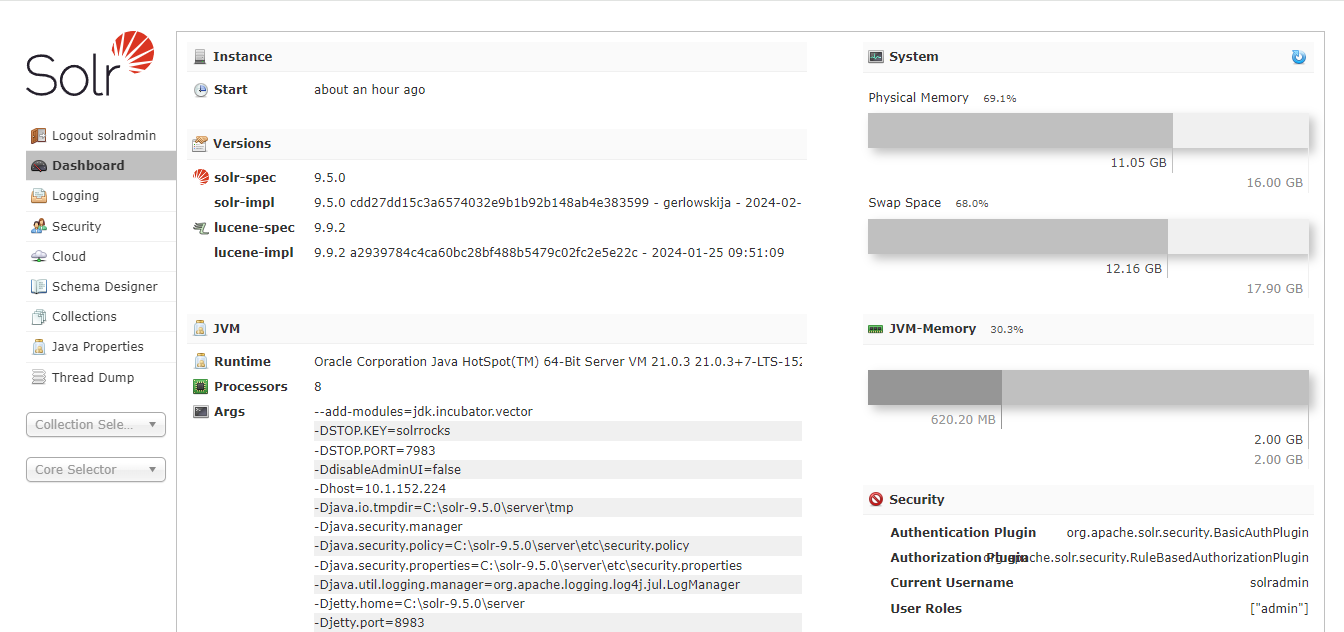Click the Logout solradmin link
The width and height of the screenshot is (1344, 632).
pyautogui.click(x=101, y=135)
